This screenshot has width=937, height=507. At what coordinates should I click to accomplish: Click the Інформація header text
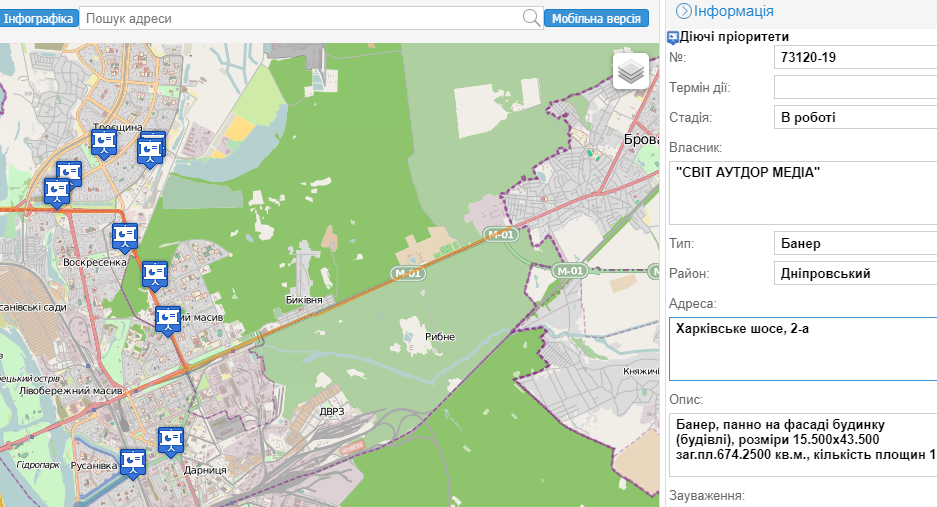pos(733,11)
